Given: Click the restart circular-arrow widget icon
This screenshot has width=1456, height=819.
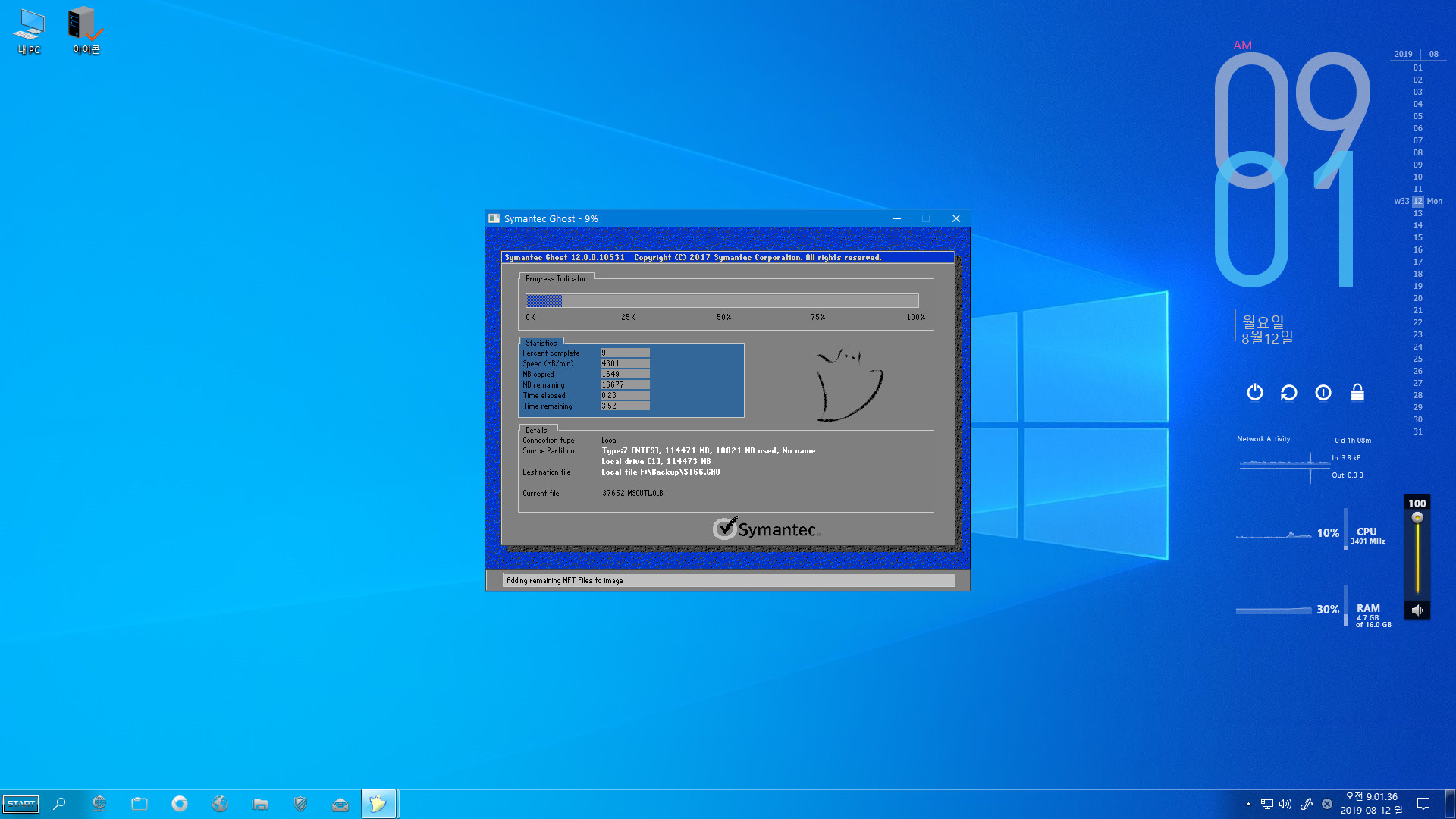Looking at the screenshot, I should pos(1289,392).
